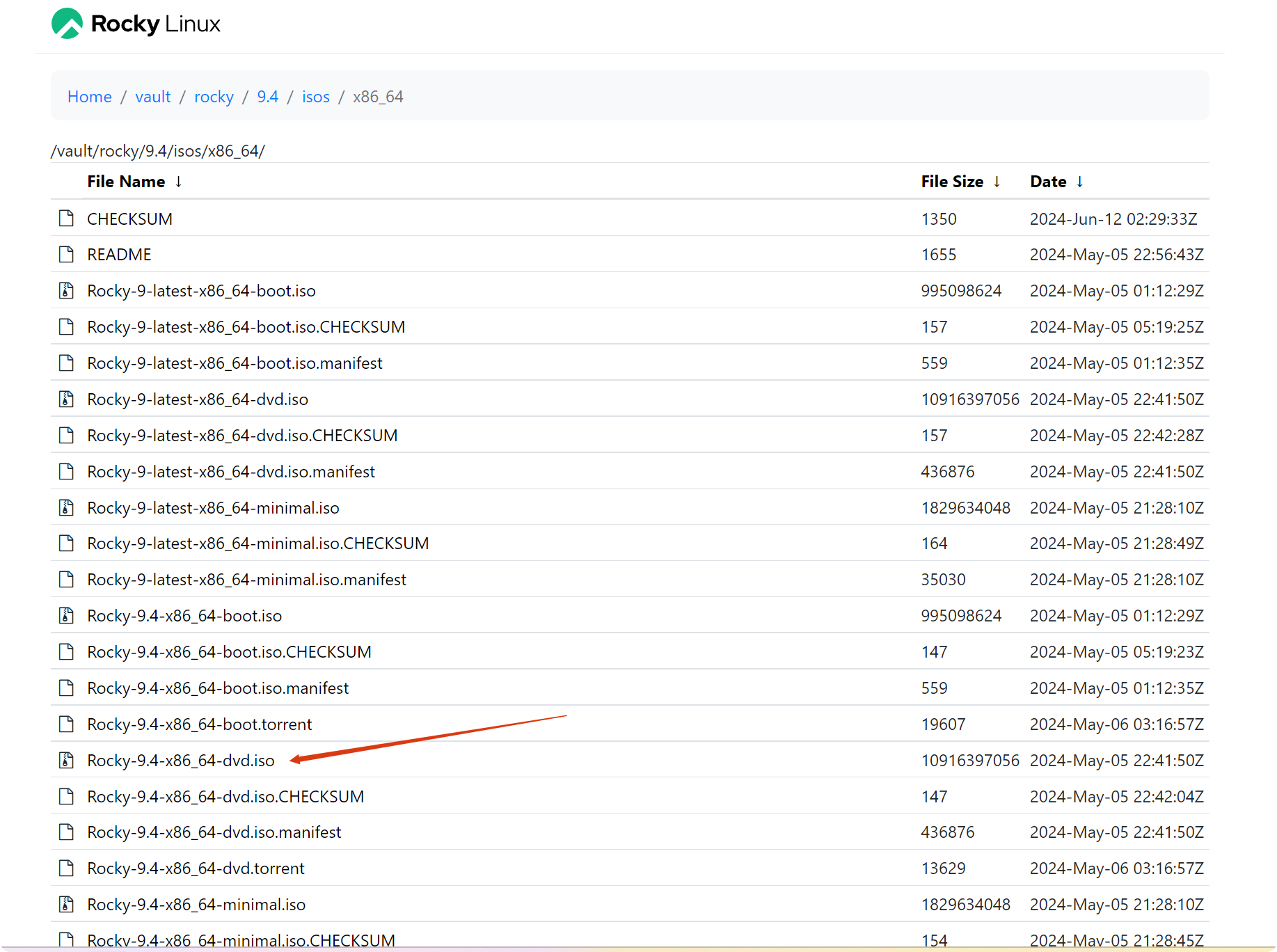Click file icon beside Rocky-9.4-x86_64-boot.torrent
Viewport: 1277px width, 952px height.
tap(66, 724)
